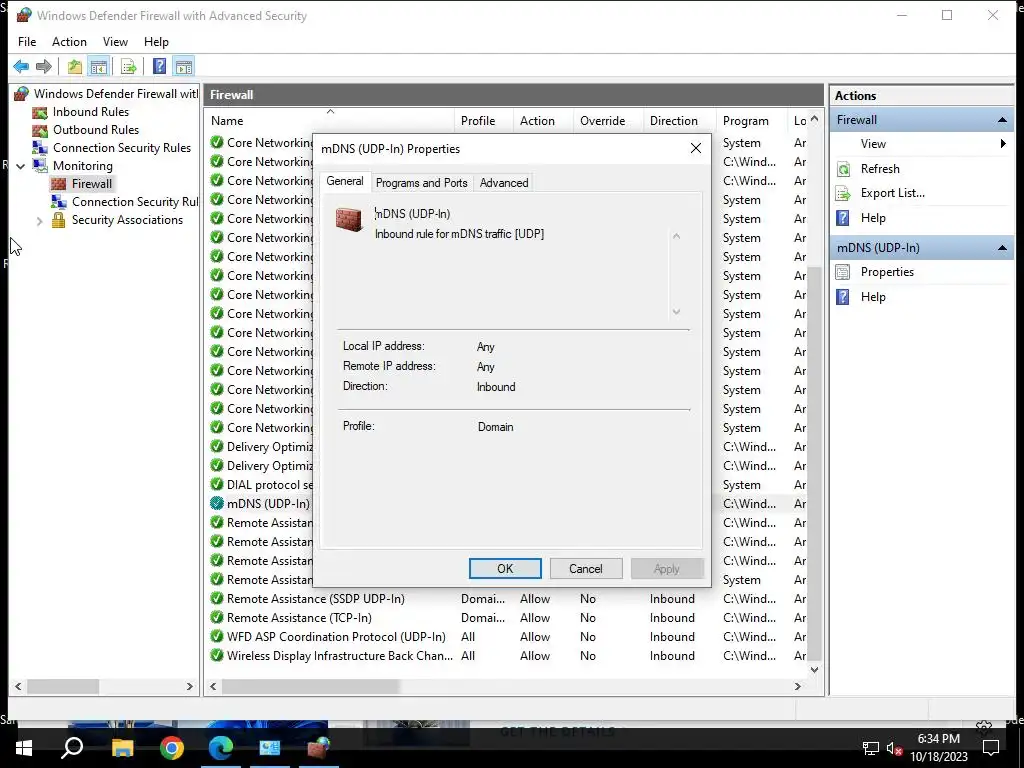Click the firewall brick icon in dialog

[x=349, y=219]
